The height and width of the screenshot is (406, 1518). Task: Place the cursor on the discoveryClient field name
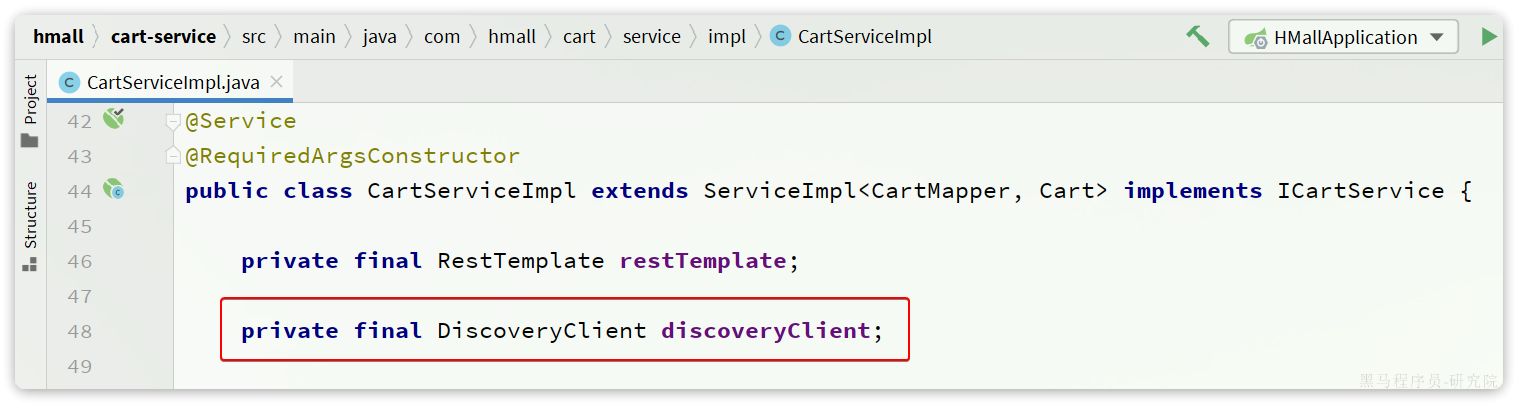[765, 331]
